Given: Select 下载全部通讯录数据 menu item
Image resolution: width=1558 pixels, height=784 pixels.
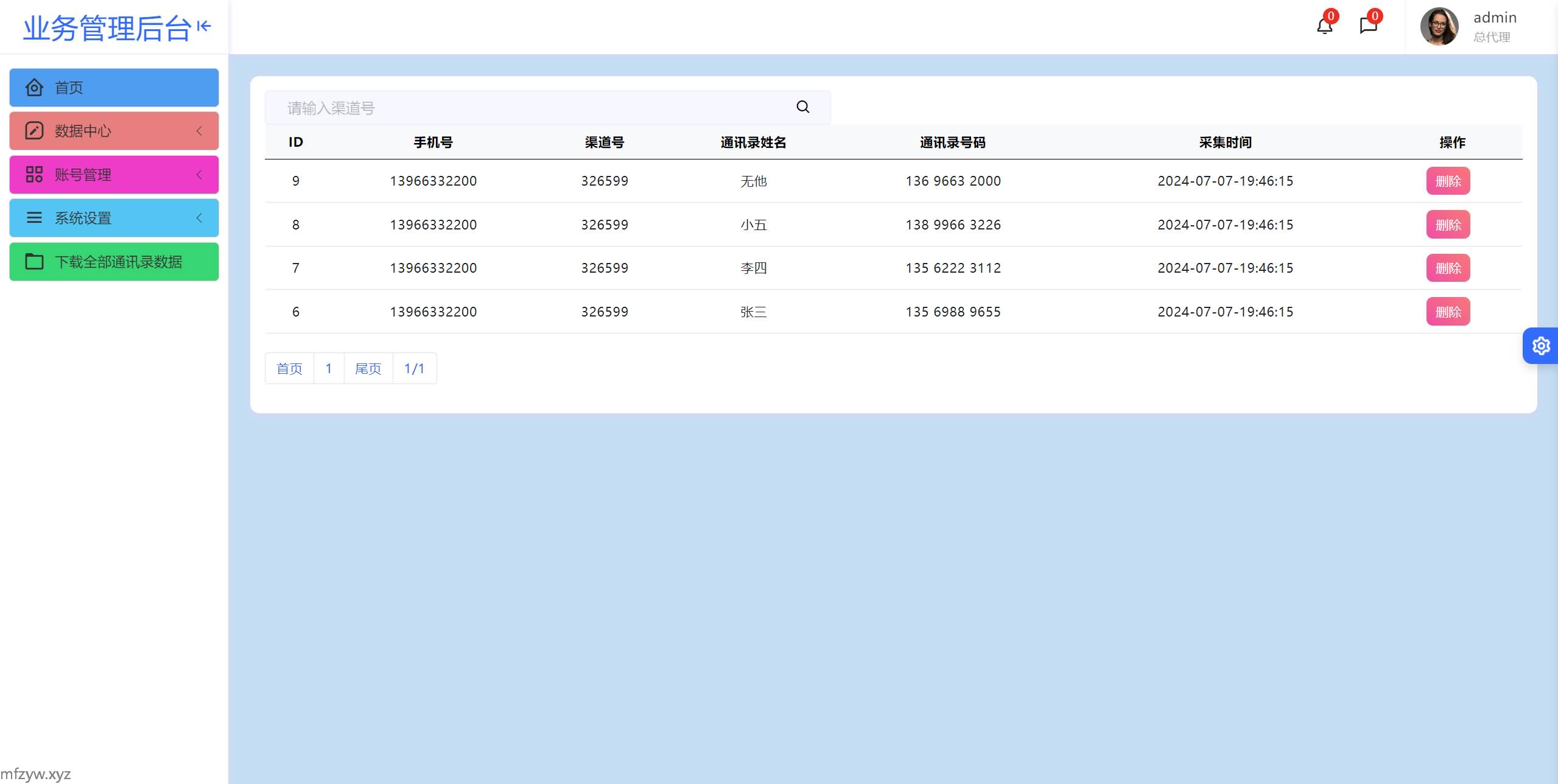Looking at the screenshot, I should point(118,262).
